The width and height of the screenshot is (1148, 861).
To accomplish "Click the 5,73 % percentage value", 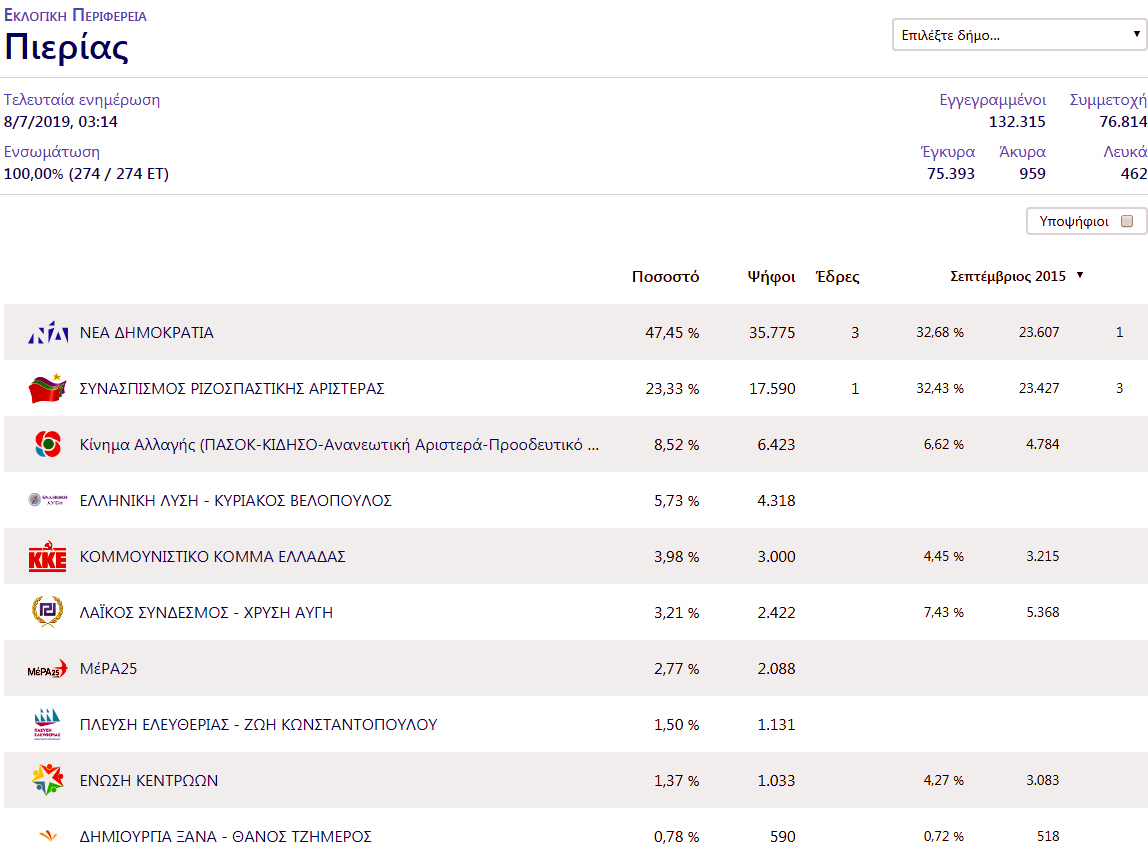I will pyautogui.click(x=676, y=501).
